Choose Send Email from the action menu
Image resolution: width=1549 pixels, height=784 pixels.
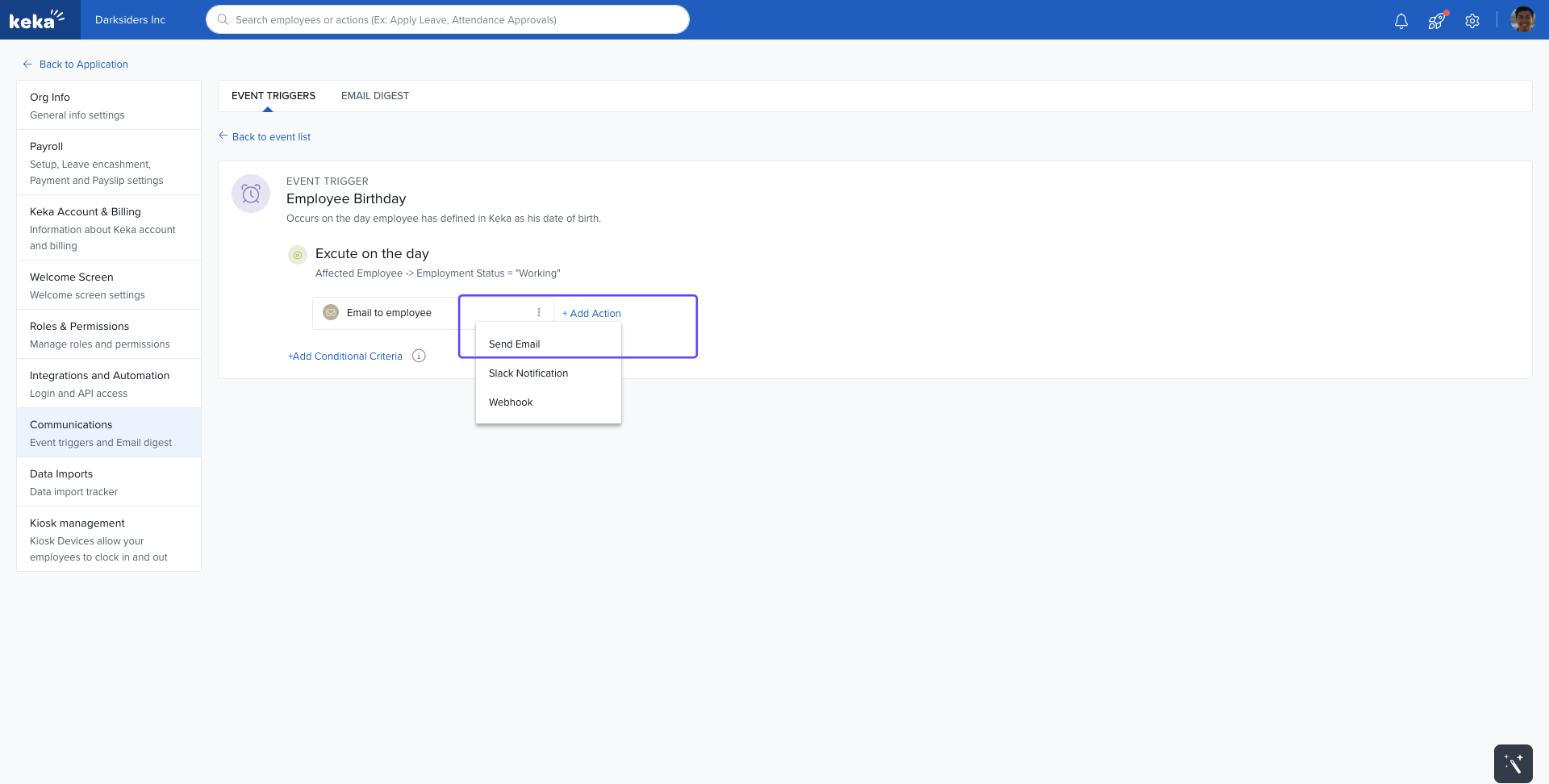514,344
